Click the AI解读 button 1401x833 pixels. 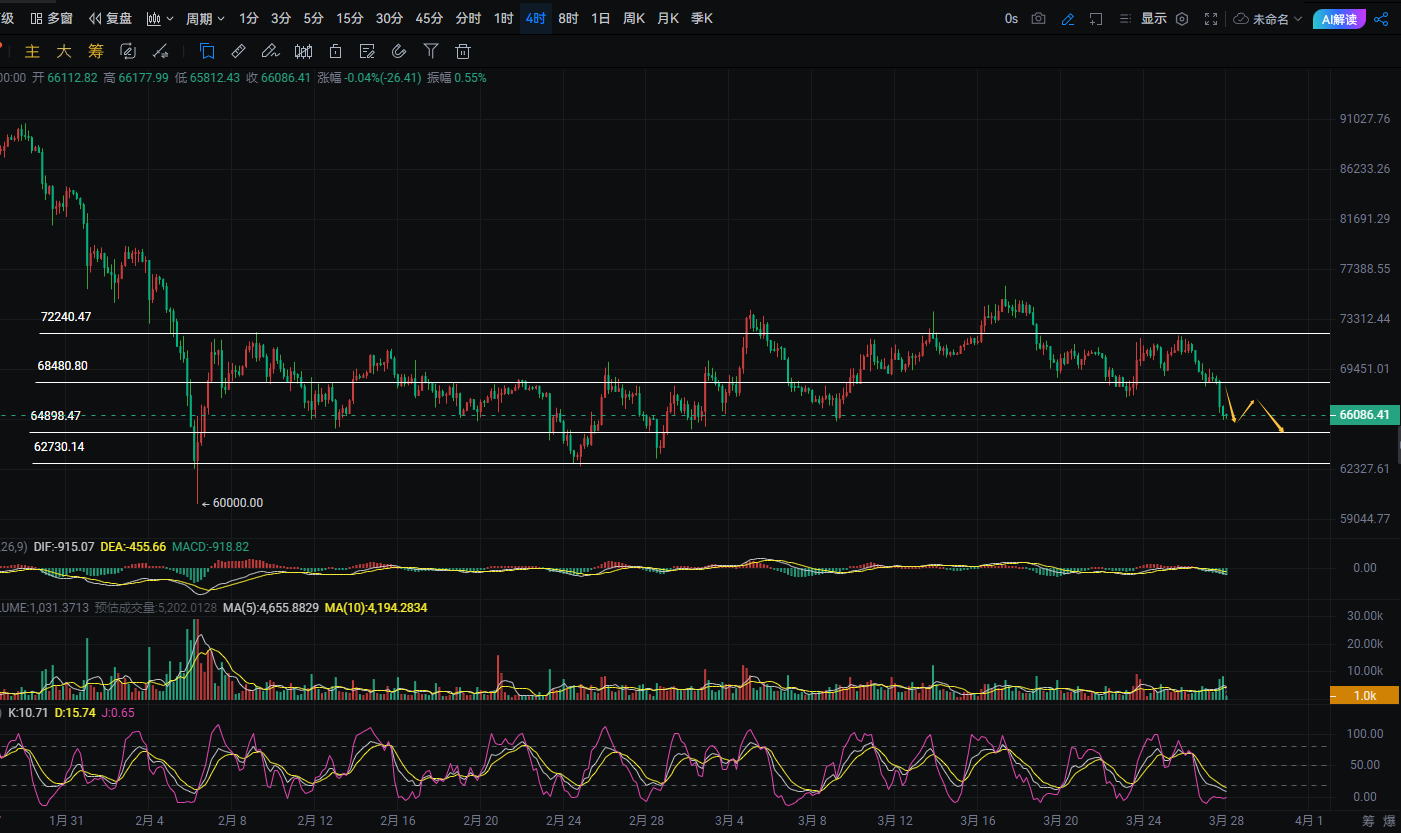pyautogui.click(x=1339, y=19)
